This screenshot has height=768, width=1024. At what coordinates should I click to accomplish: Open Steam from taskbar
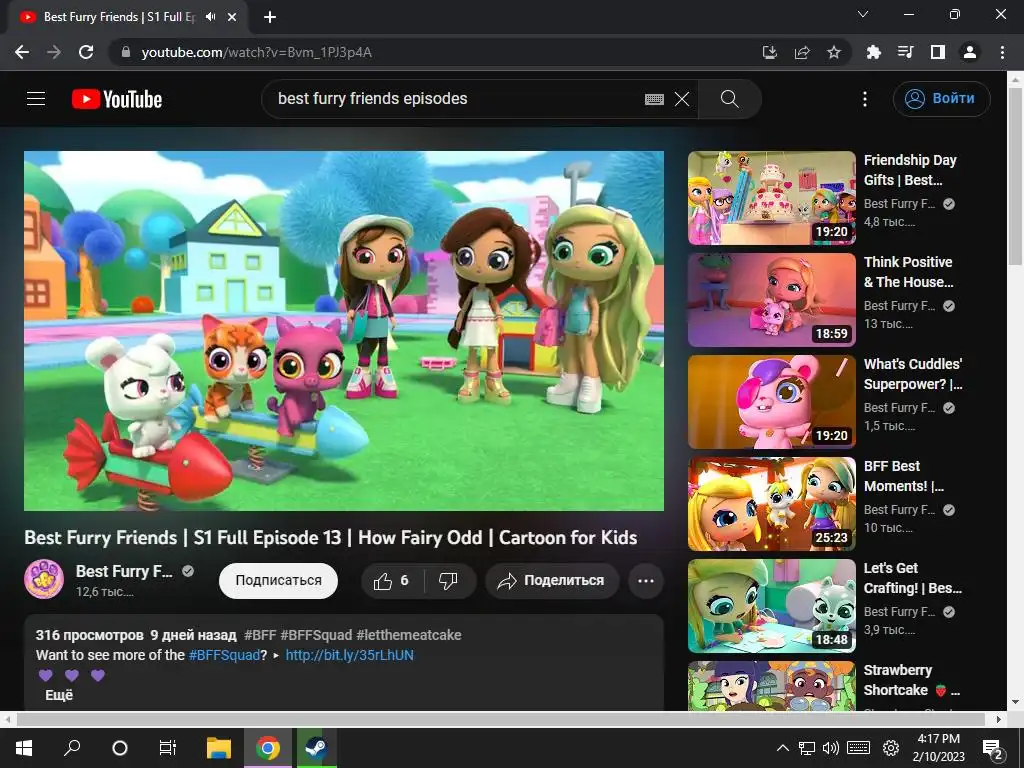tap(317, 748)
